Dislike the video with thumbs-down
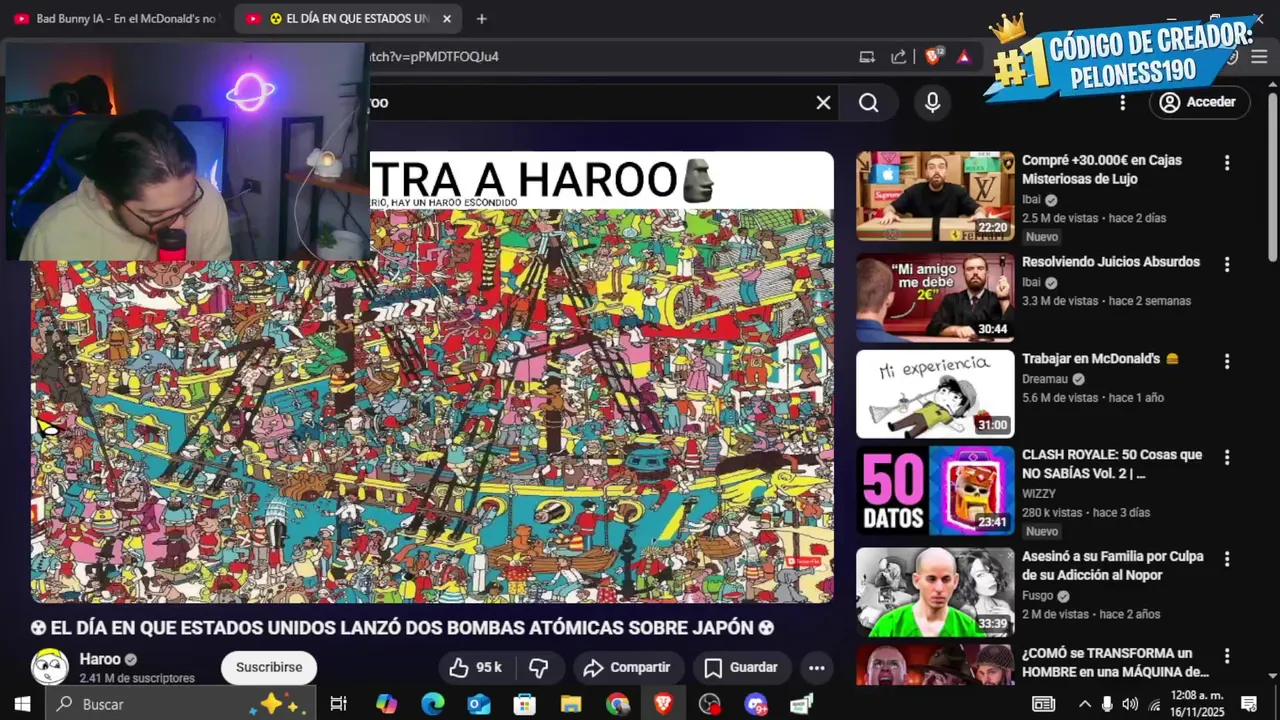 539,667
